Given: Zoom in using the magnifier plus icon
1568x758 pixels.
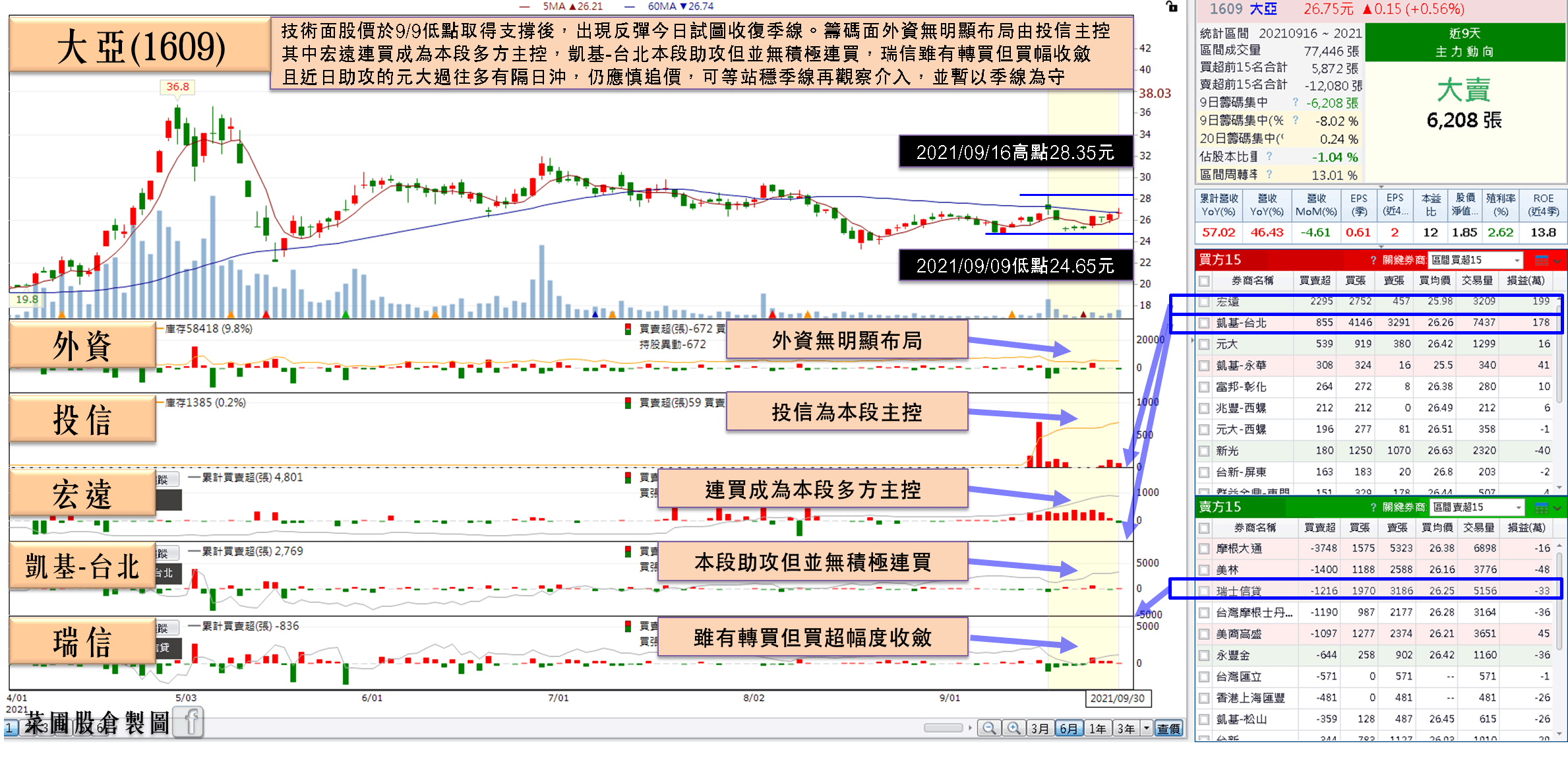Looking at the screenshot, I should 1013,728.
